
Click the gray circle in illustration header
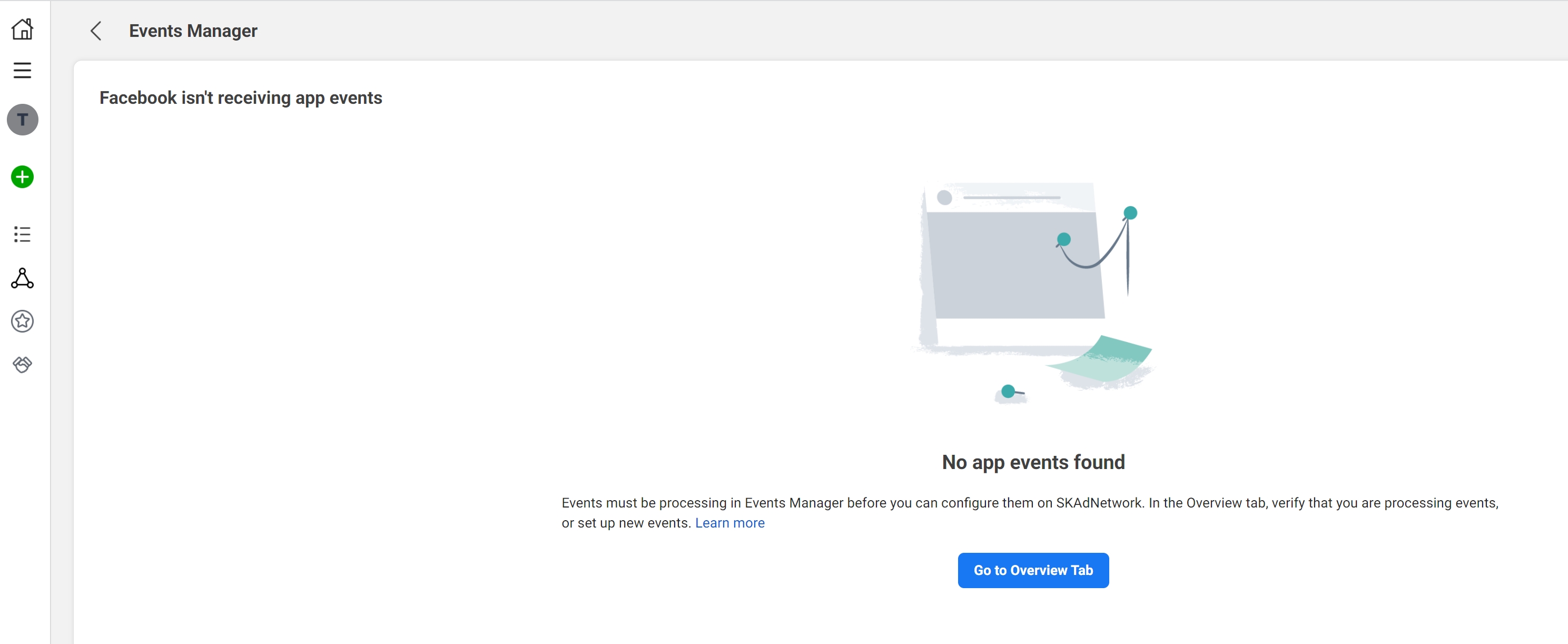(944, 198)
